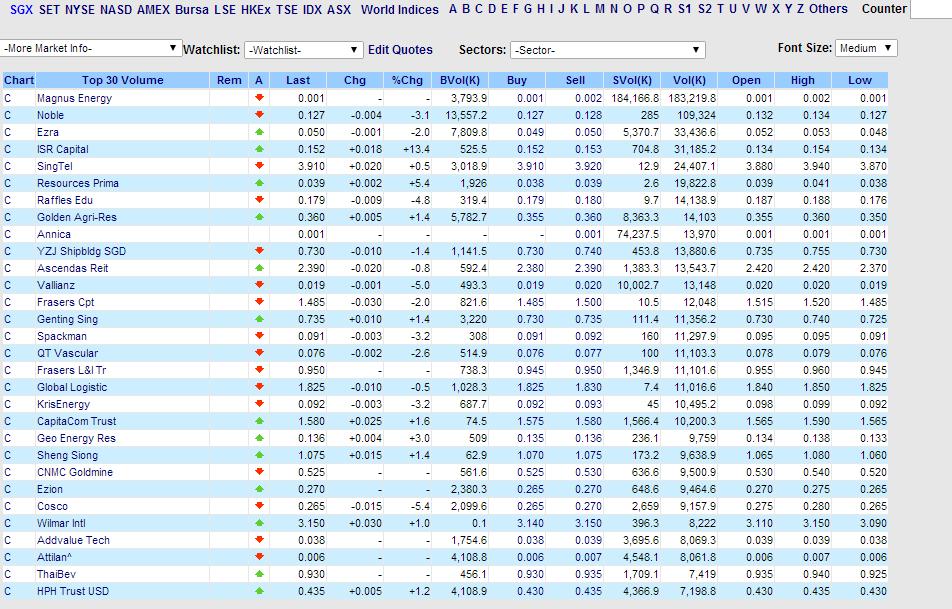
Task: Open the Spackman stock name
Action: coord(62,336)
